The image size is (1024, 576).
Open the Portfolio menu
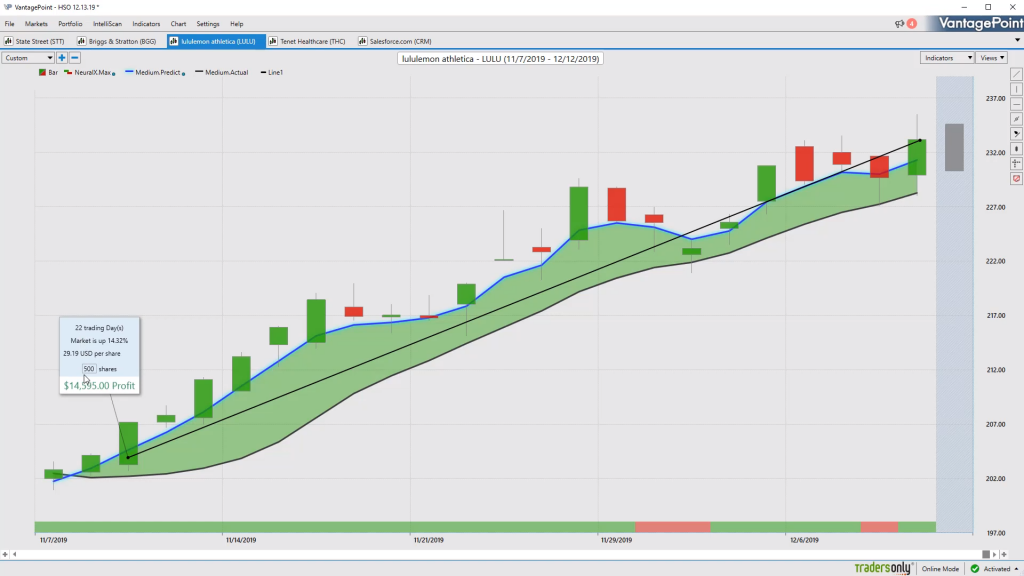coord(70,24)
